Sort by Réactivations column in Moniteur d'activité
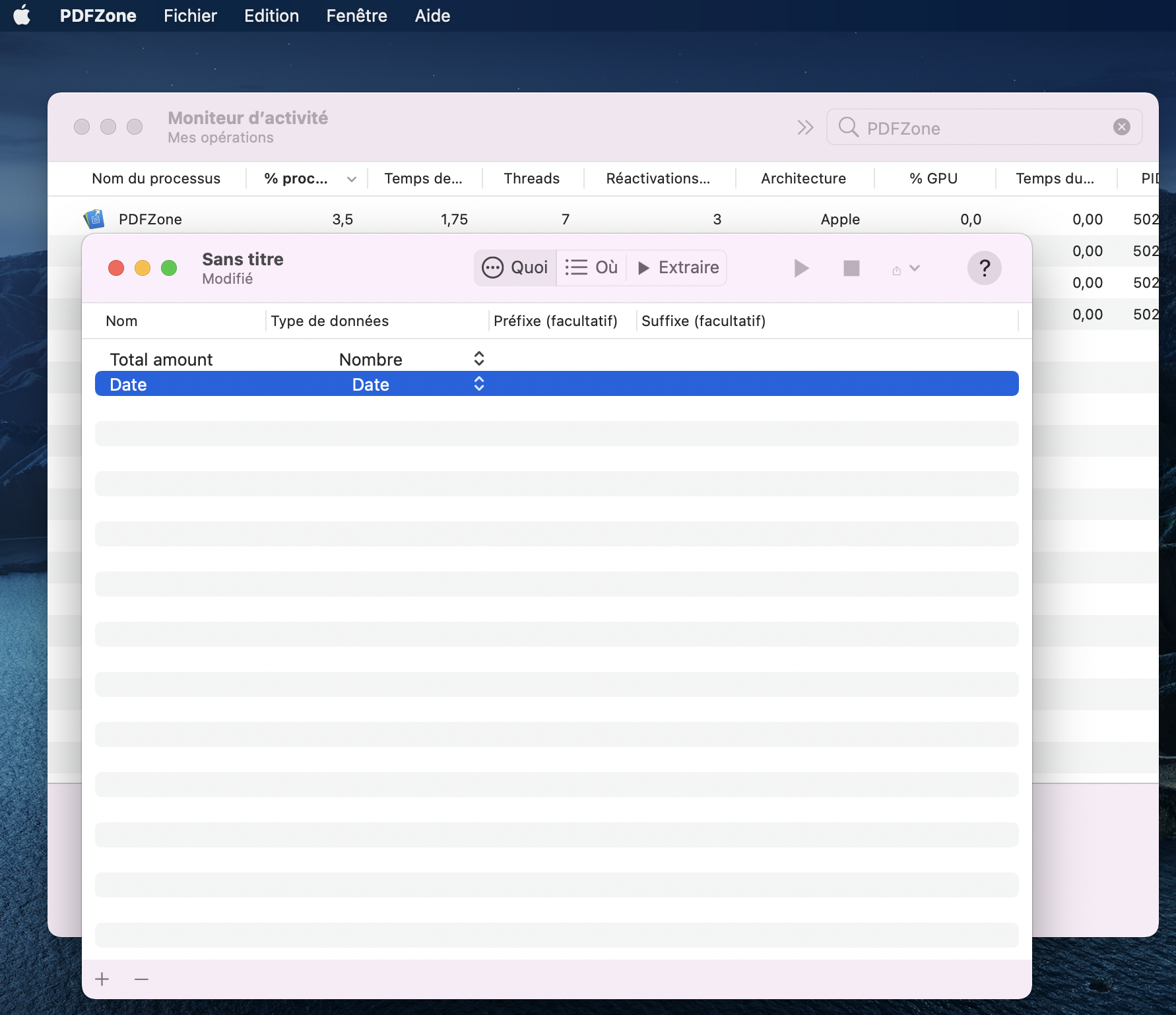1176x1015 pixels. point(659,178)
